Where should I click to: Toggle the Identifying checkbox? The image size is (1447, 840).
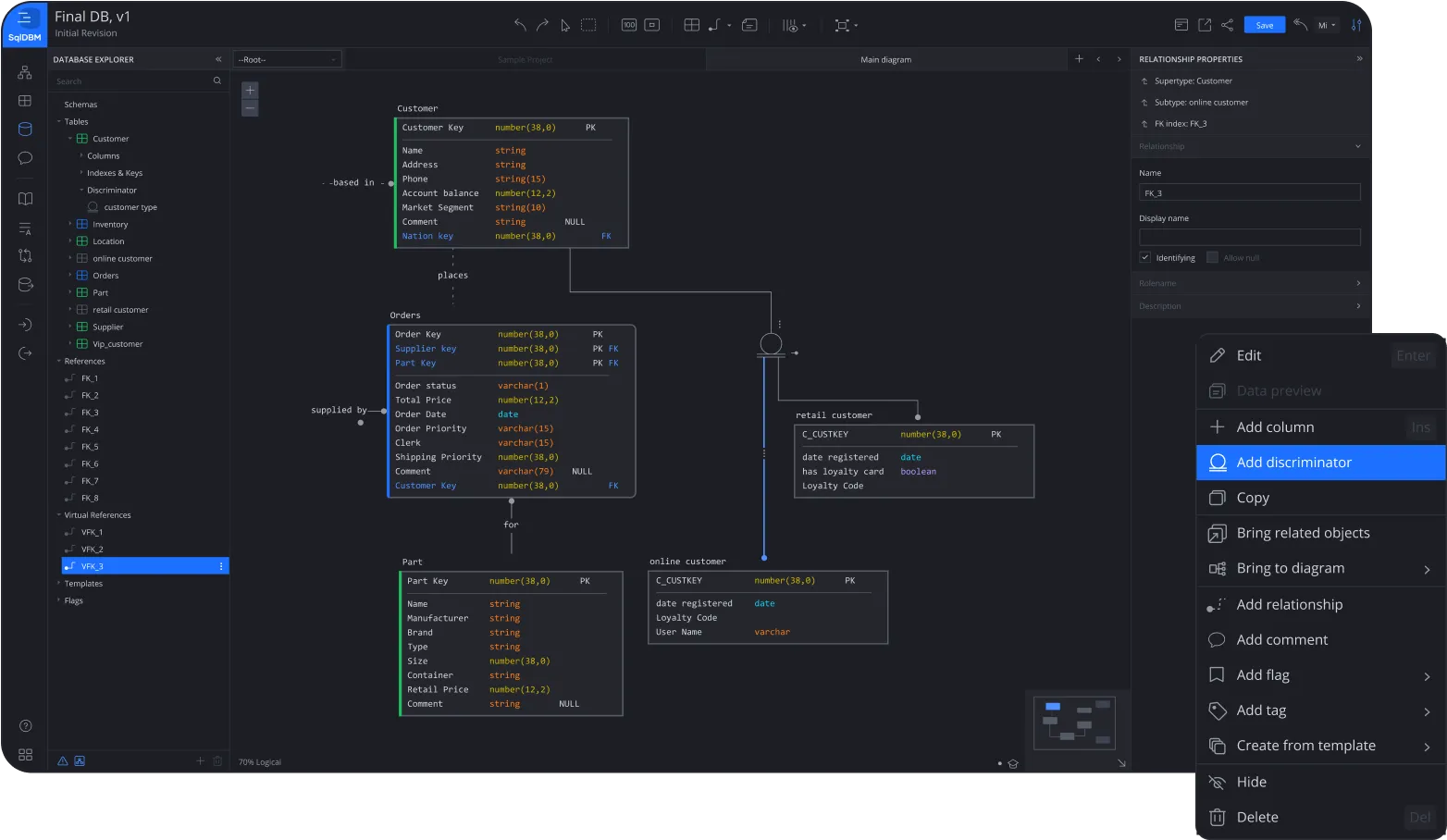point(1145,257)
